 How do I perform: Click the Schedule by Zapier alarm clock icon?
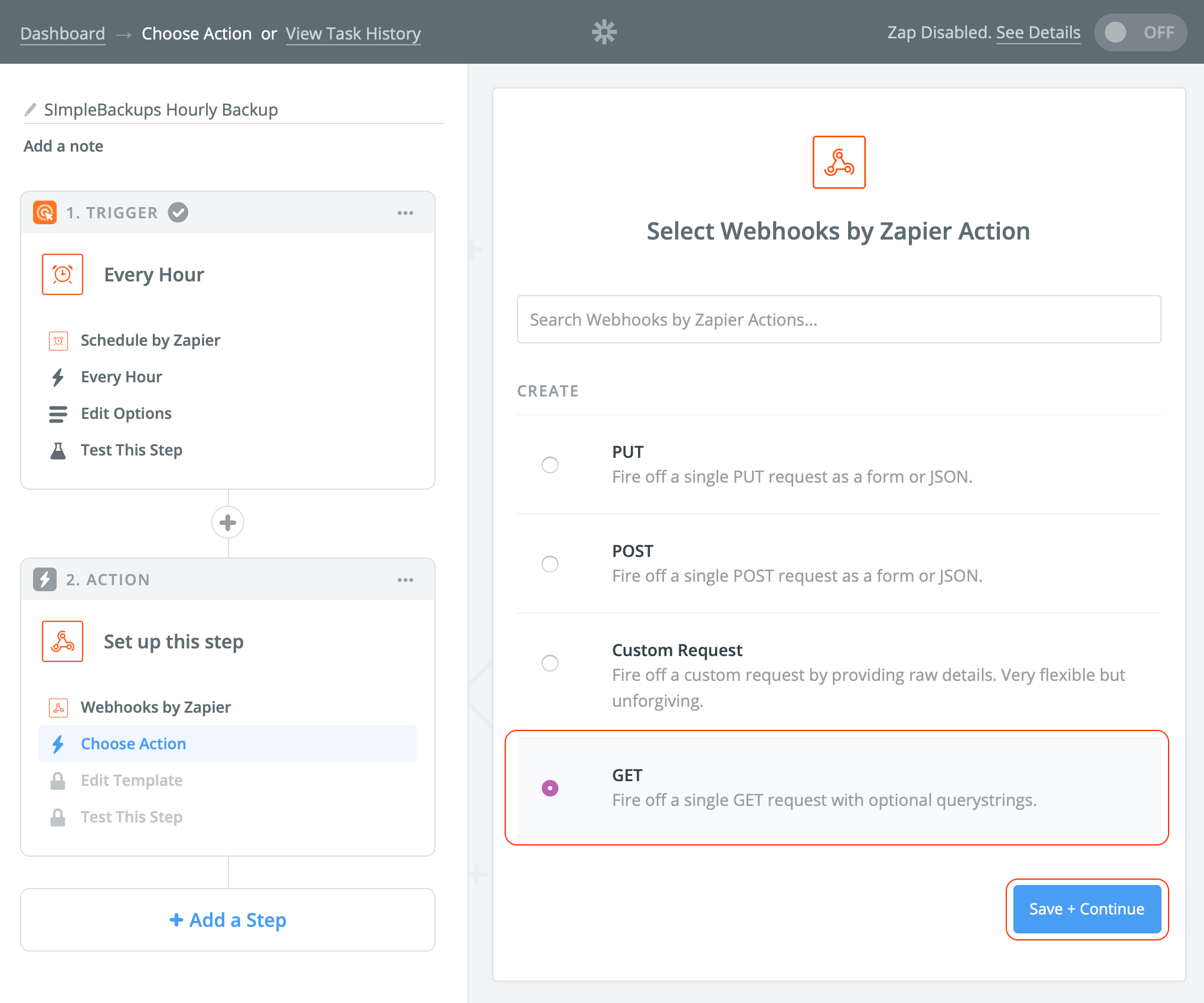click(x=58, y=340)
